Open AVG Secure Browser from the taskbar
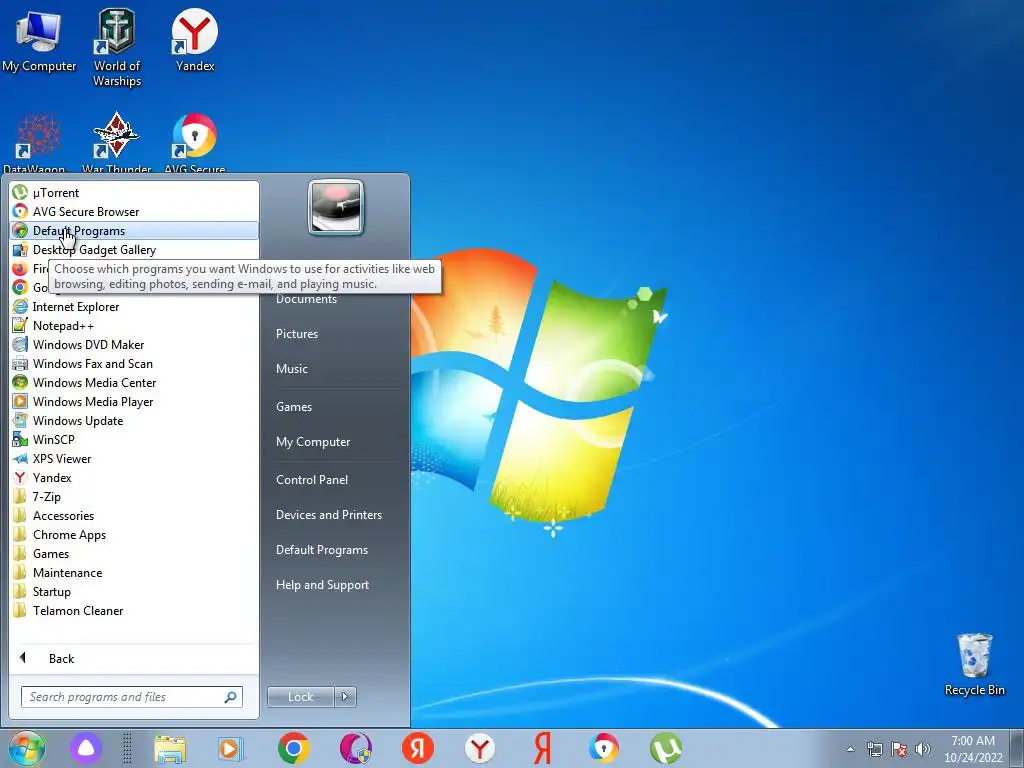Image resolution: width=1024 pixels, height=768 pixels. (604, 748)
